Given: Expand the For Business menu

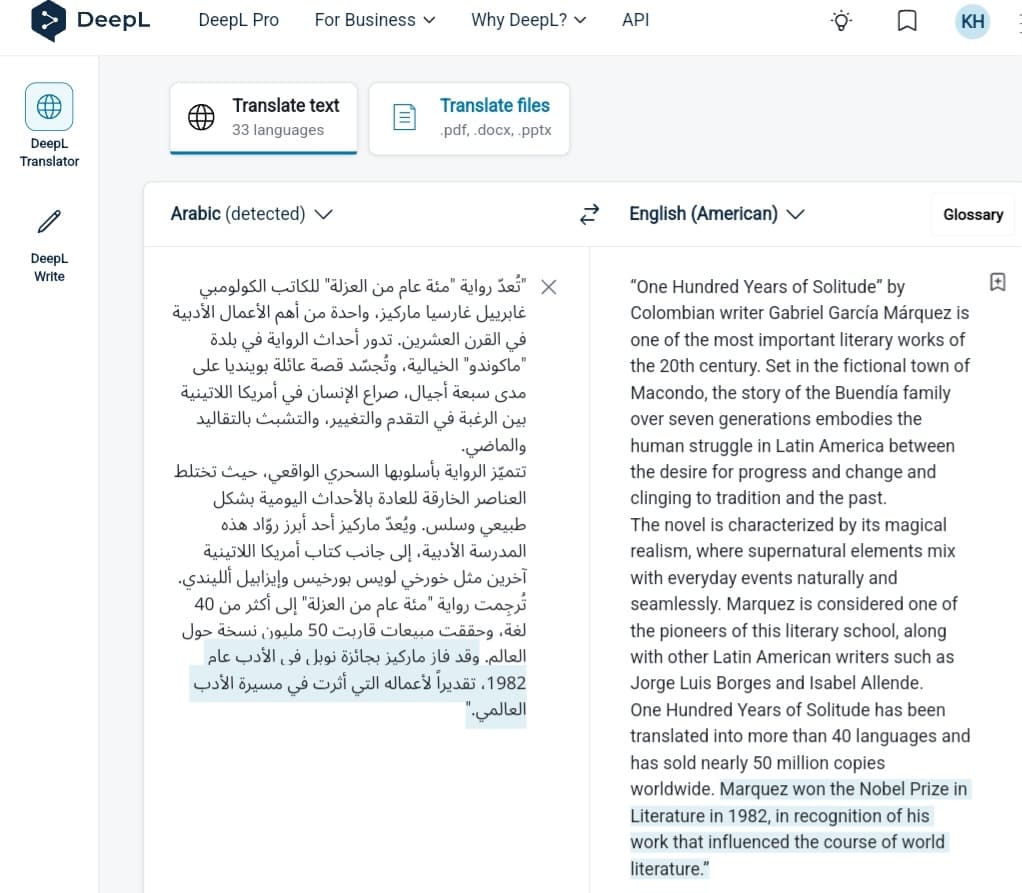Looking at the screenshot, I should pyautogui.click(x=375, y=20).
